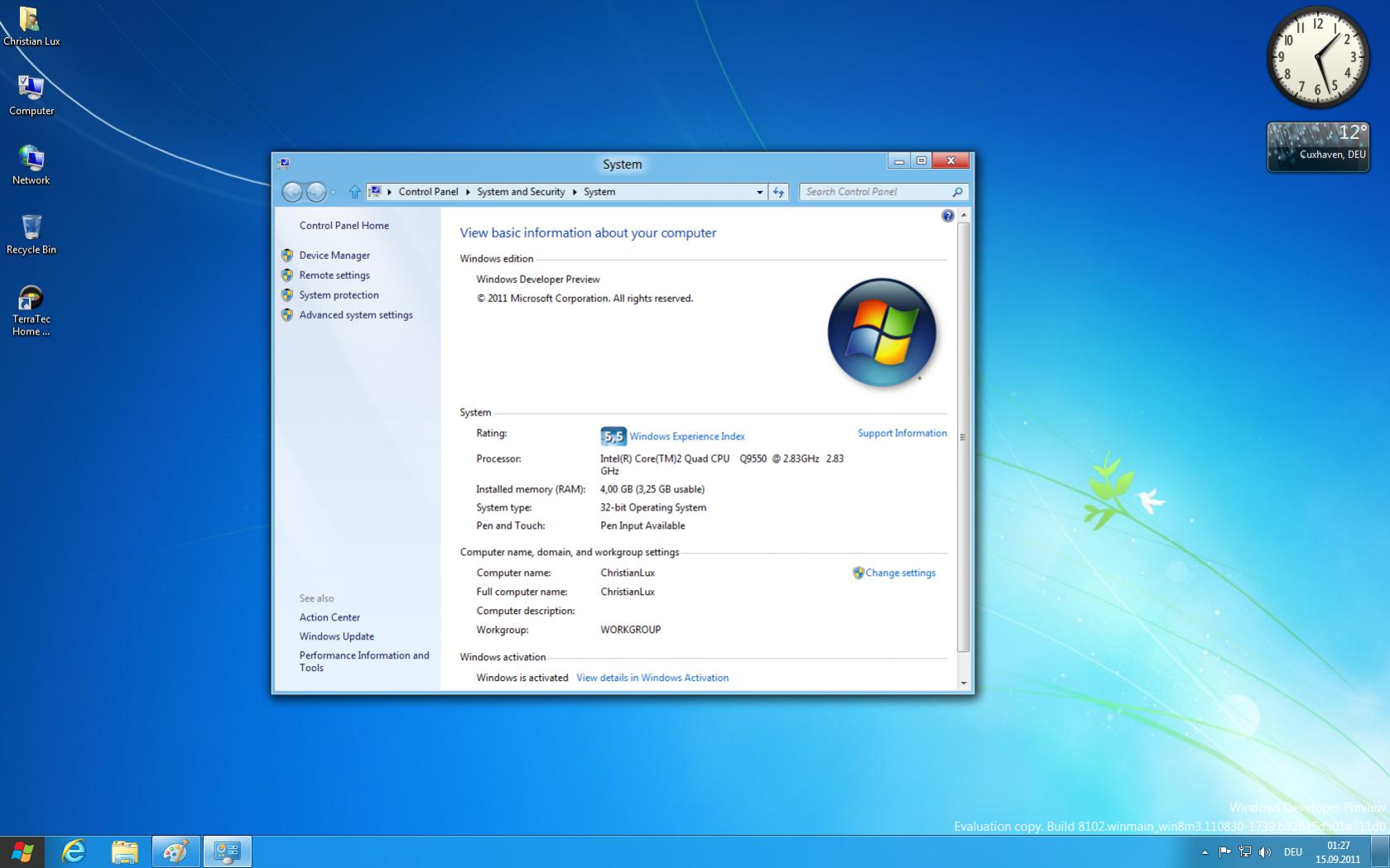Click the 5,5 rating score badge
Image resolution: width=1390 pixels, height=868 pixels.
(613, 436)
